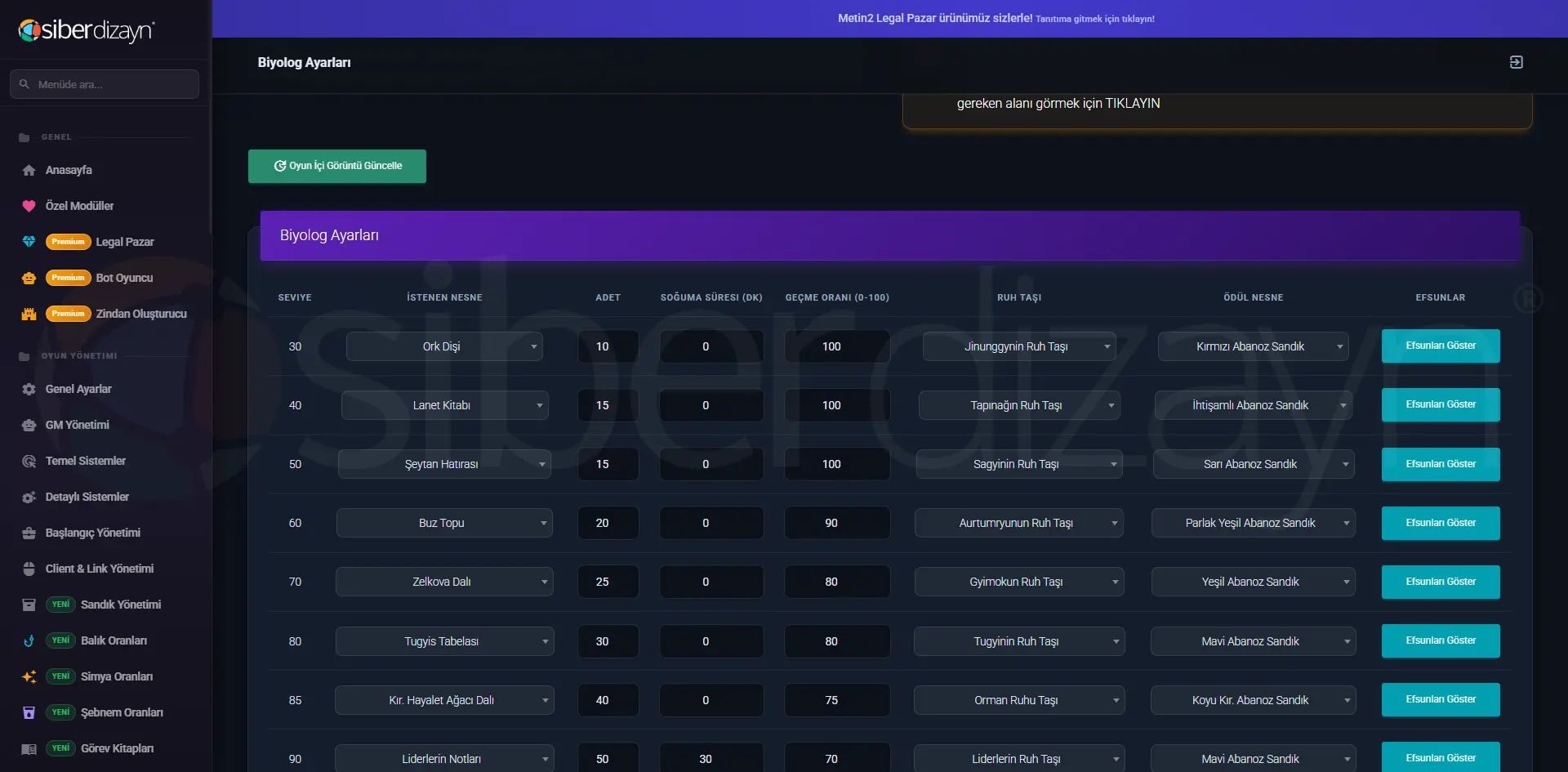This screenshot has height=772, width=1568.
Task: Open the Ork Dişi requested item dropdown
Action: 444,346
